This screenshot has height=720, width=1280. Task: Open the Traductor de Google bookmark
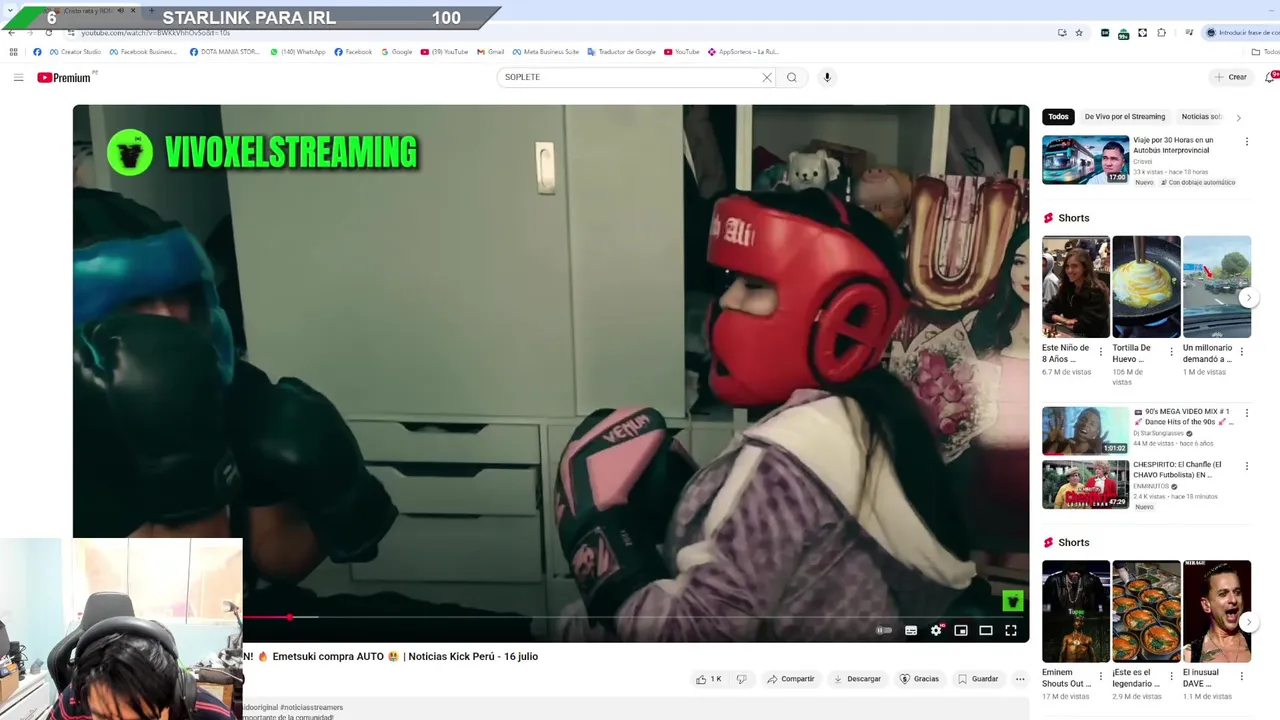(x=621, y=52)
